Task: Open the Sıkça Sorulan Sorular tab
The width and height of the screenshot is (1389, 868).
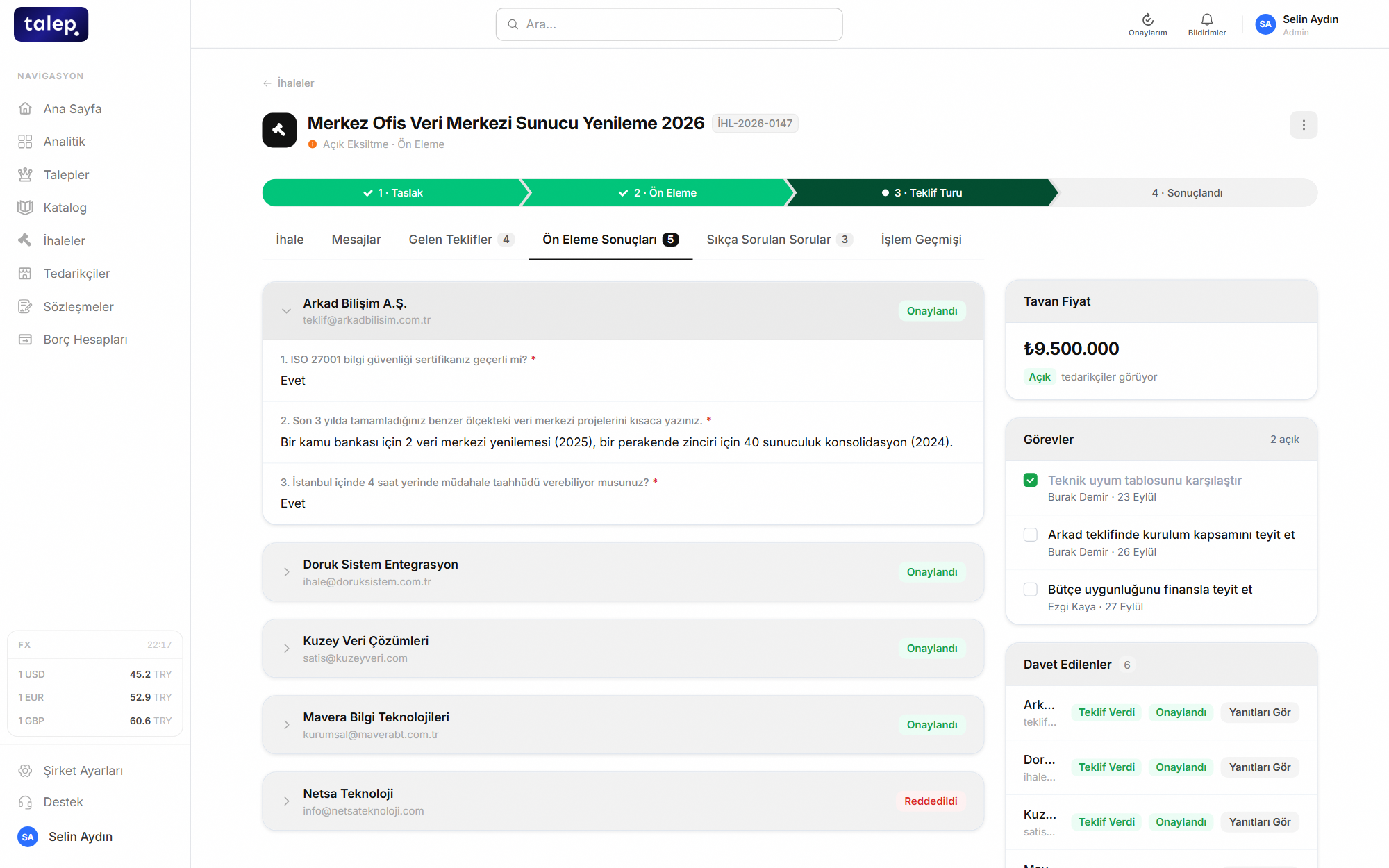Action: click(779, 240)
